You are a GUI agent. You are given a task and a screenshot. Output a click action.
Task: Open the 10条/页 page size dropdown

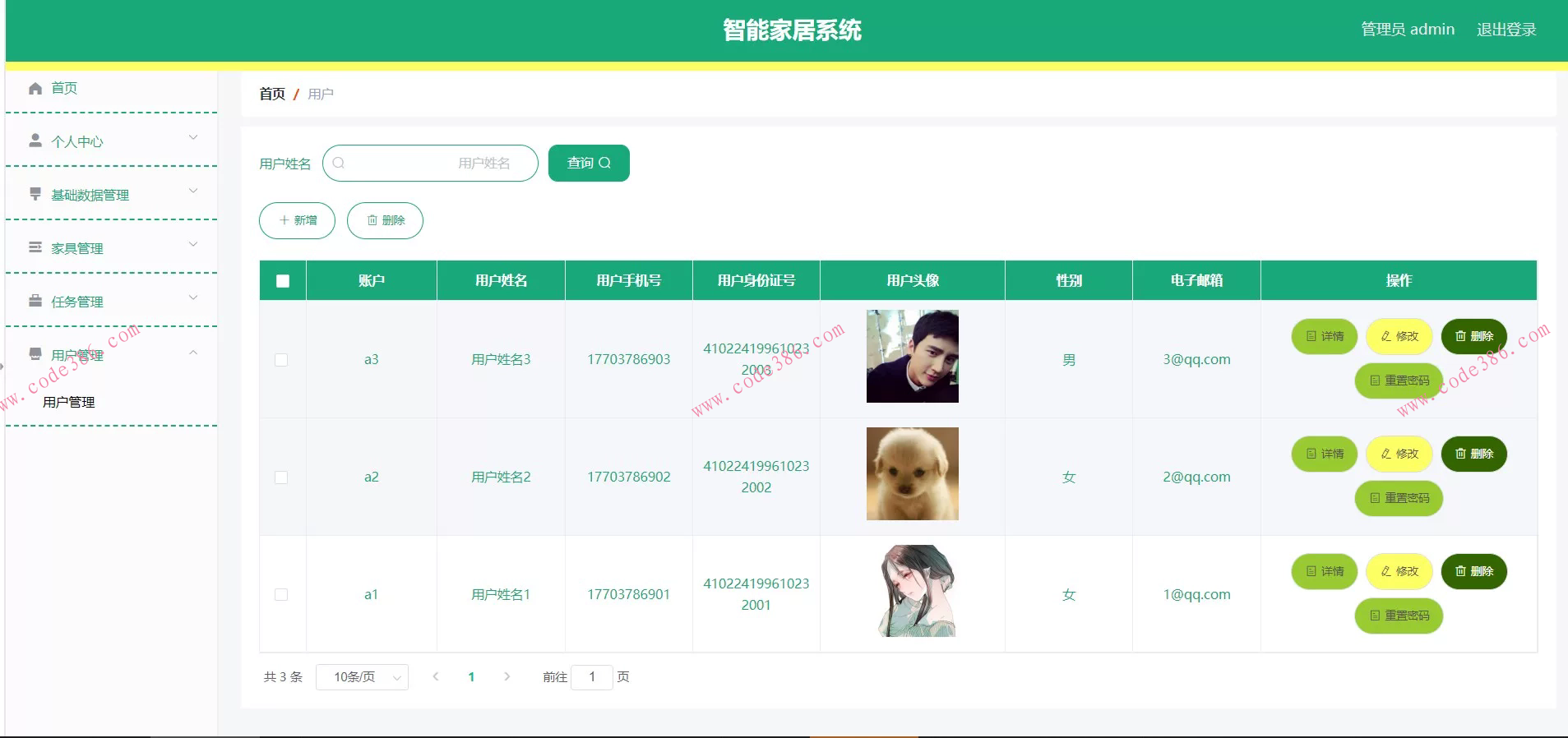pyautogui.click(x=362, y=677)
